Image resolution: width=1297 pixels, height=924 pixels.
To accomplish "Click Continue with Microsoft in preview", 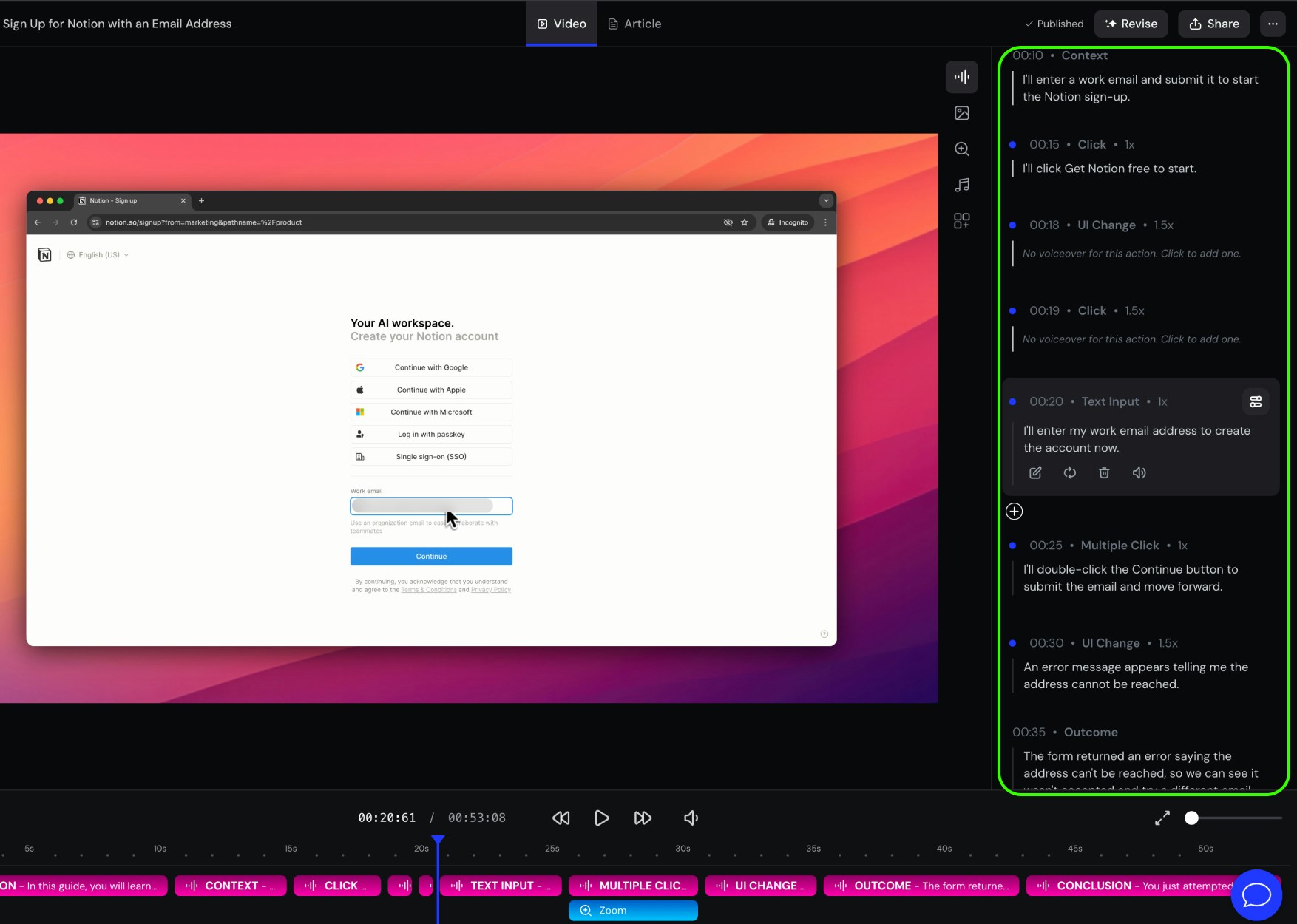I will tap(431, 412).
